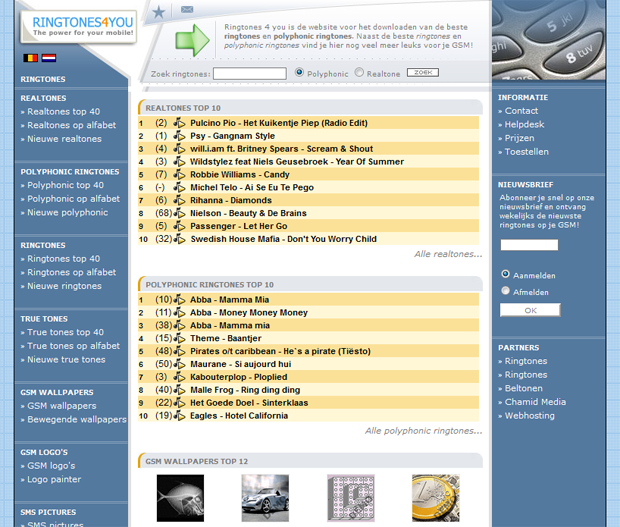620x527 pixels.
Task: Open Polyphonic op alfabet in sidebar
Action: click(x=73, y=199)
